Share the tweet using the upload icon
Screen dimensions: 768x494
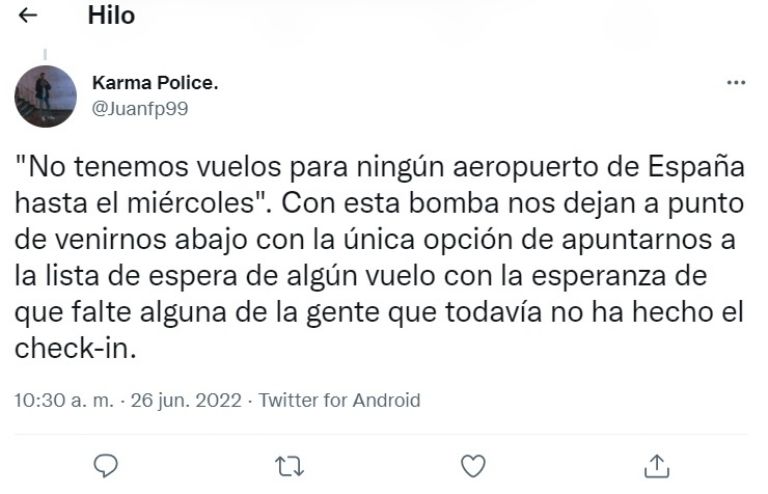[656, 465]
